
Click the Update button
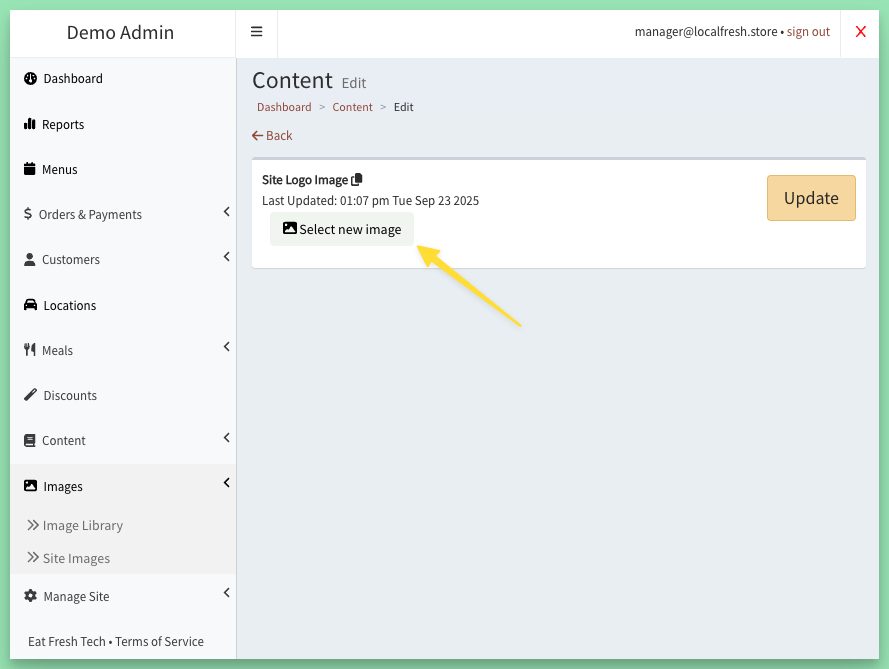811,198
